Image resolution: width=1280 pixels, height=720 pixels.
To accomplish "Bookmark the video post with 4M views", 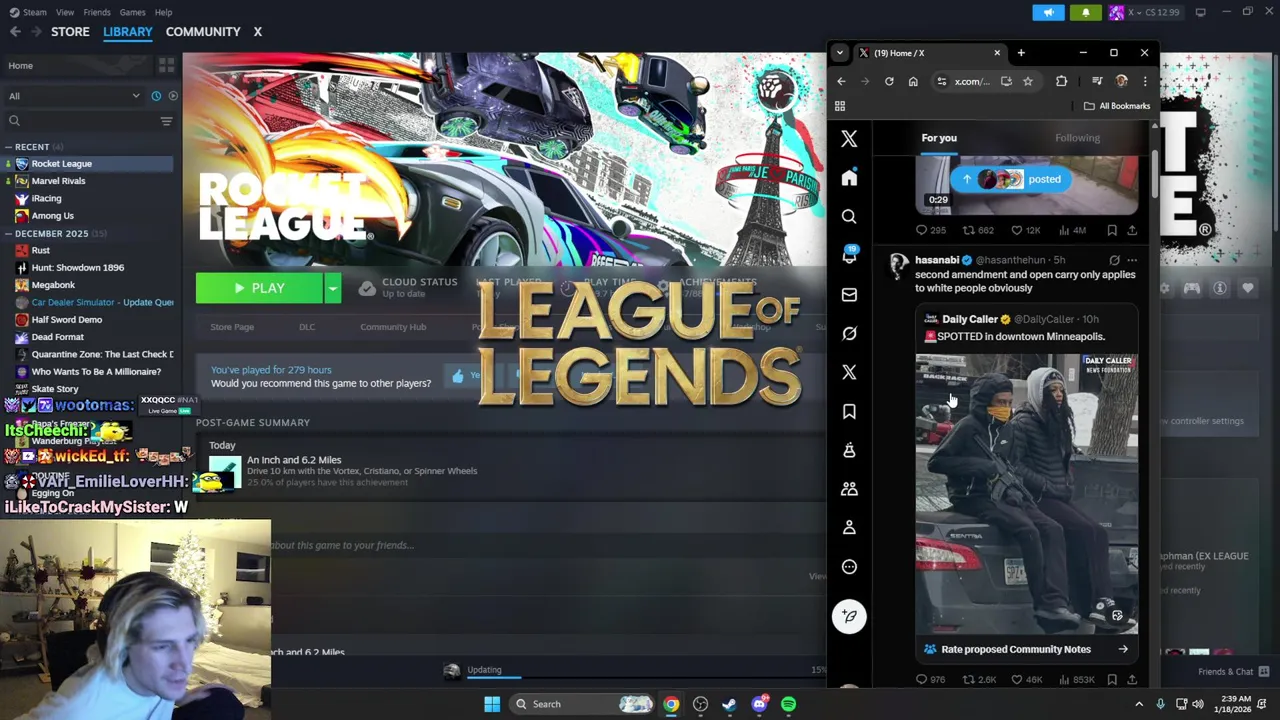I will 1111,230.
